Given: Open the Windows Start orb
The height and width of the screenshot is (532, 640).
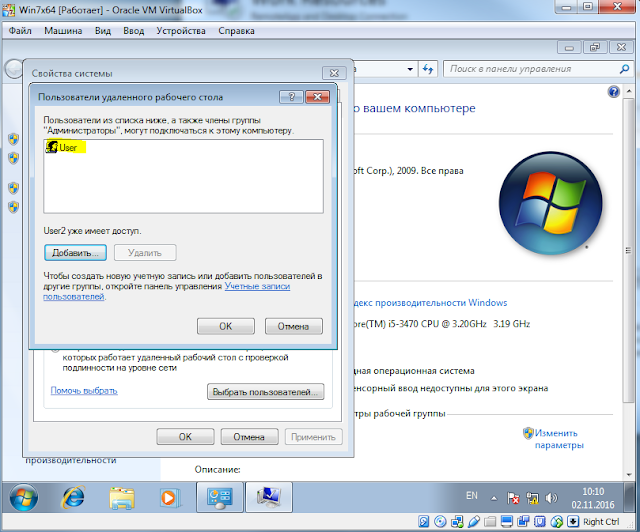Looking at the screenshot, I should (24, 497).
